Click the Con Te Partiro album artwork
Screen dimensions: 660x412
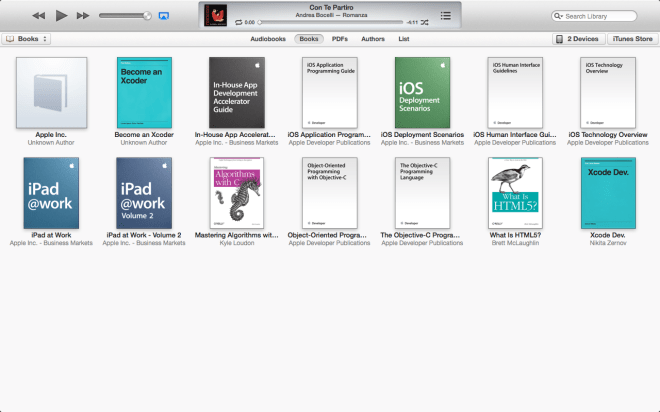pyautogui.click(x=214, y=15)
